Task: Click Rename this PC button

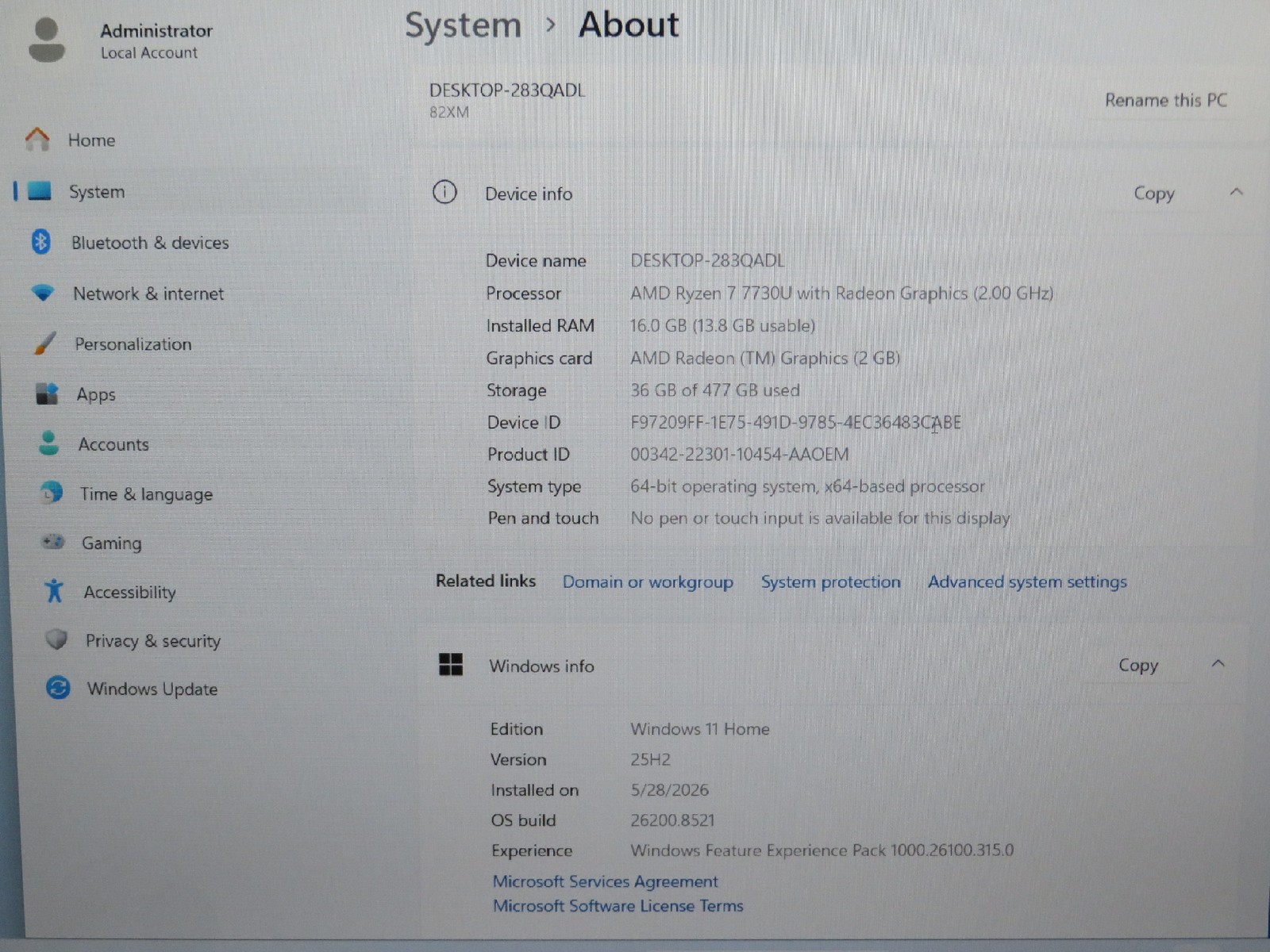Action: click(1165, 100)
